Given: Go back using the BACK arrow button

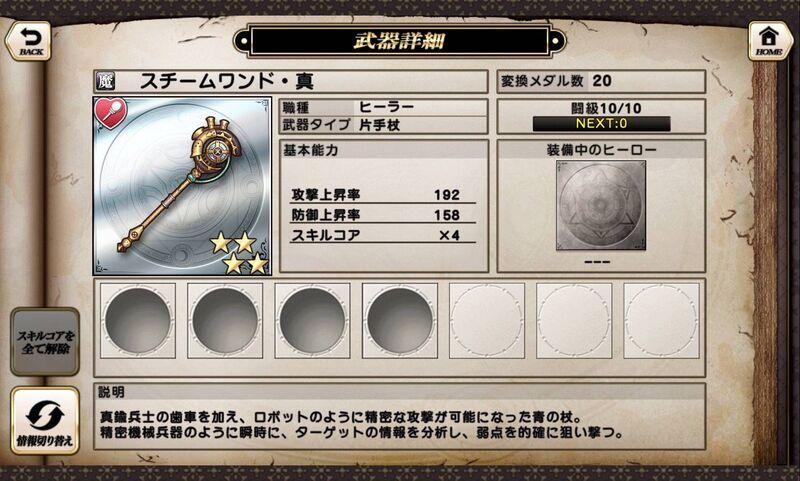Looking at the screenshot, I should [29, 41].
